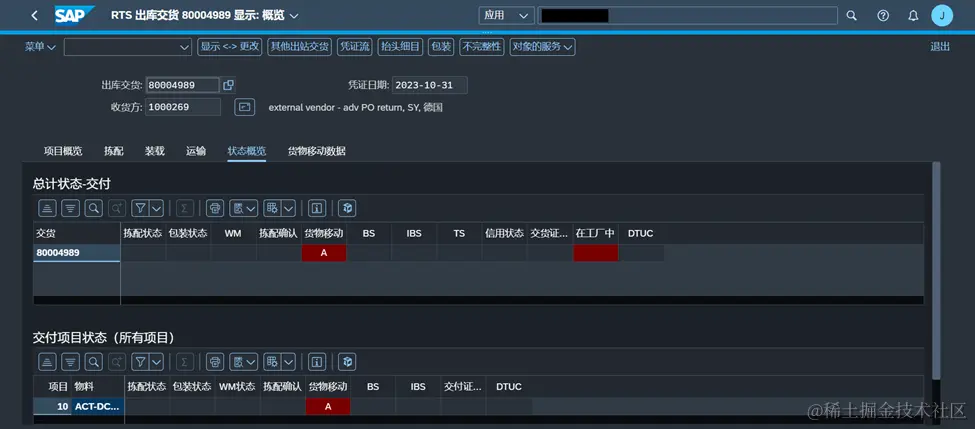The height and width of the screenshot is (429, 975).
Task: Click red 货物移动 status cell A for delivery 80004989
Action: (324, 252)
